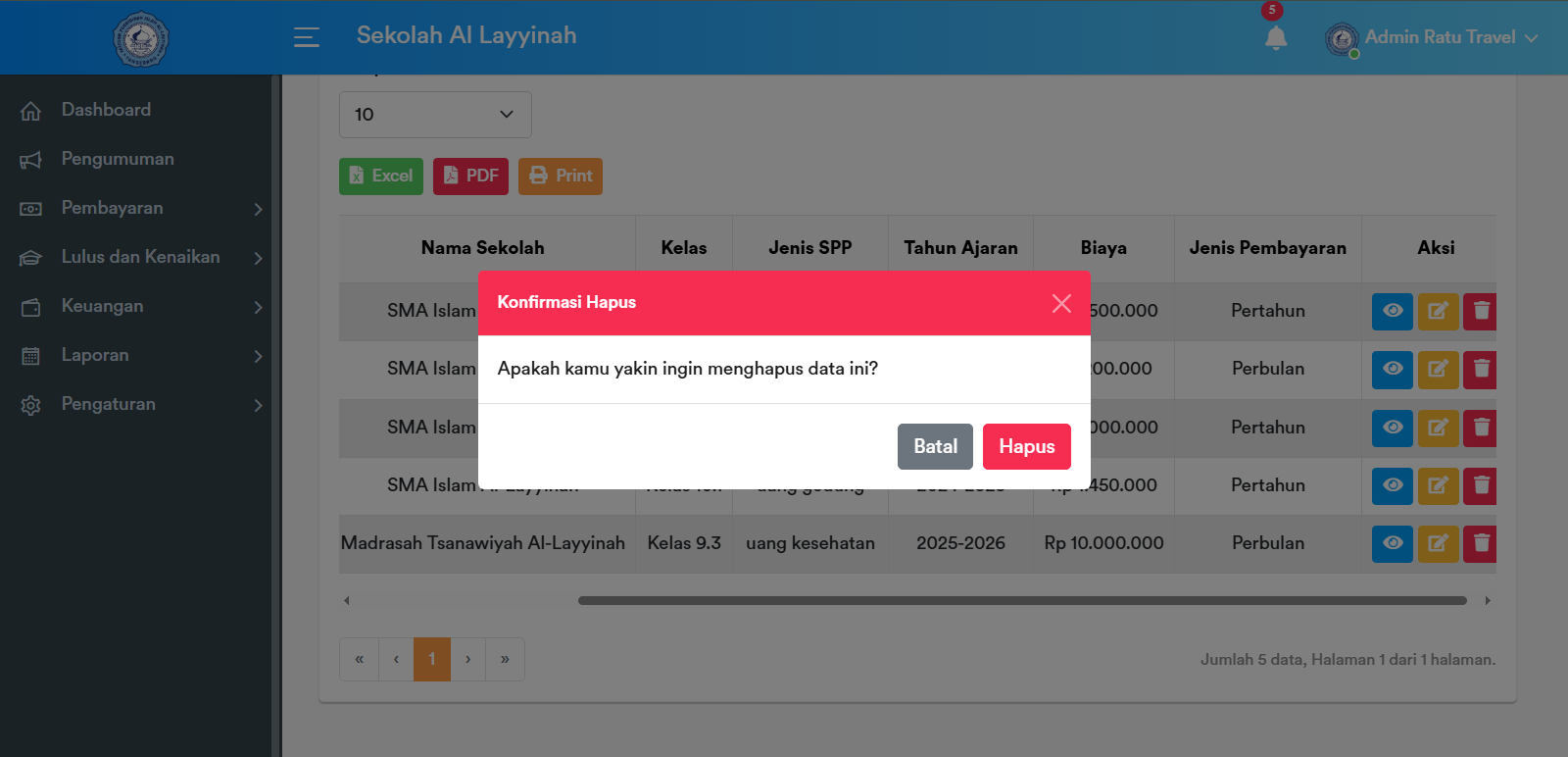Open the rows-per-page dropdown showing 10

point(435,115)
